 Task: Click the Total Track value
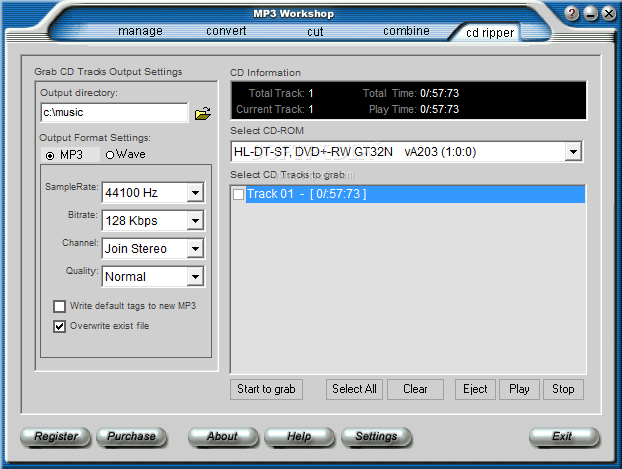[311, 93]
